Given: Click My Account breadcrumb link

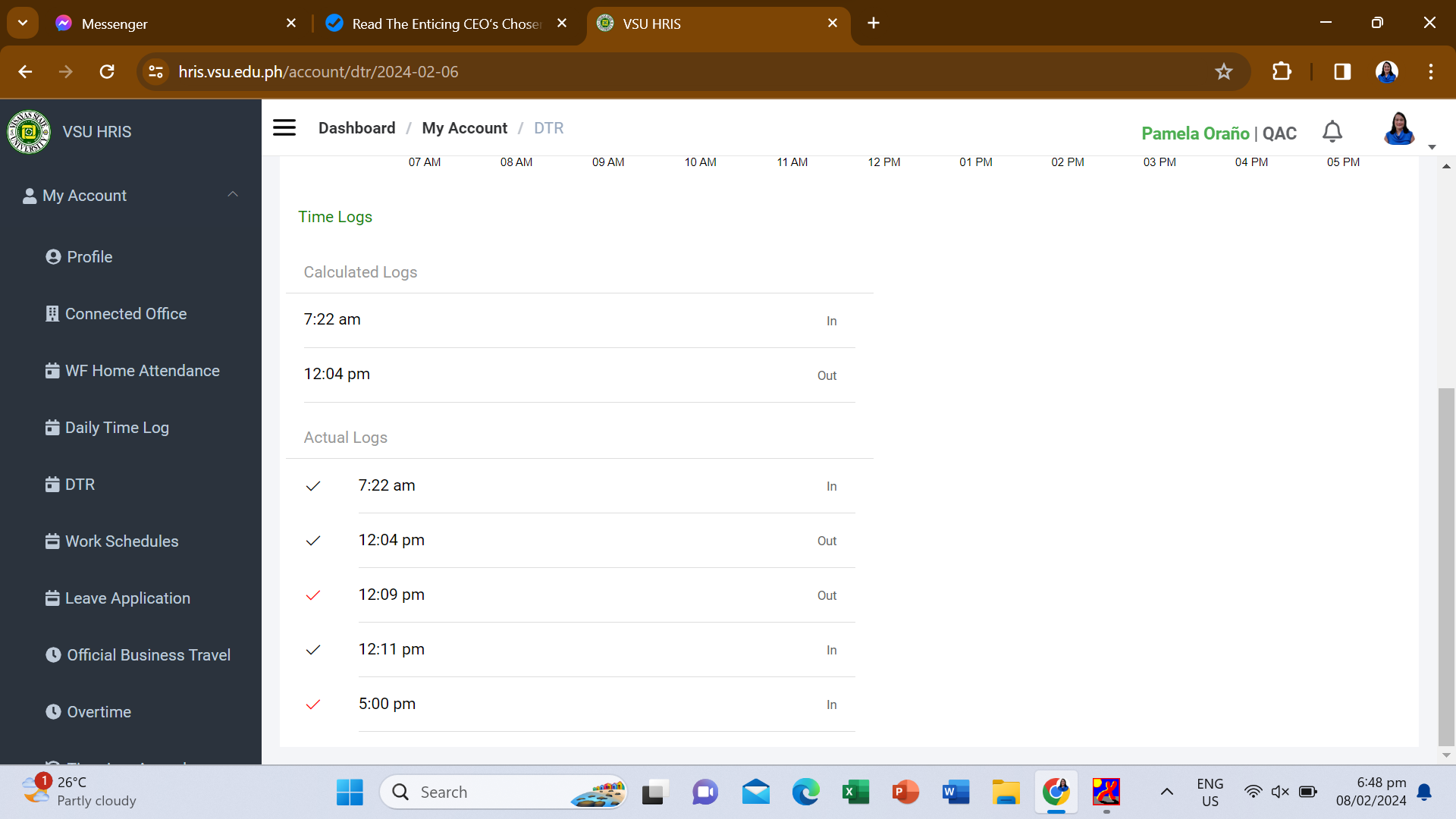Looking at the screenshot, I should point(464,128).
